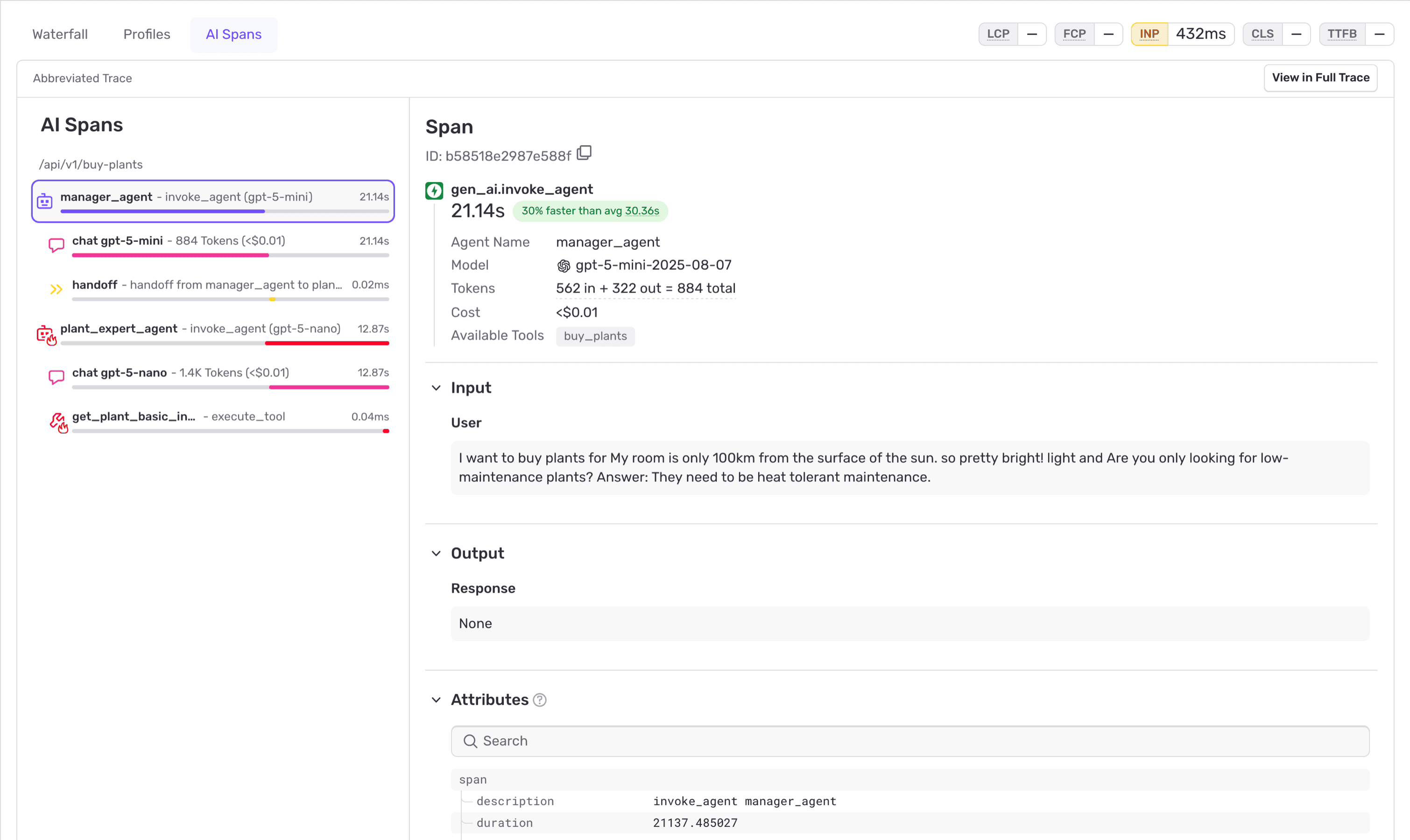This screenshot has width=1410, height=840.
Task: Click the manager_agent robot icon
Action: pos(45,201)
